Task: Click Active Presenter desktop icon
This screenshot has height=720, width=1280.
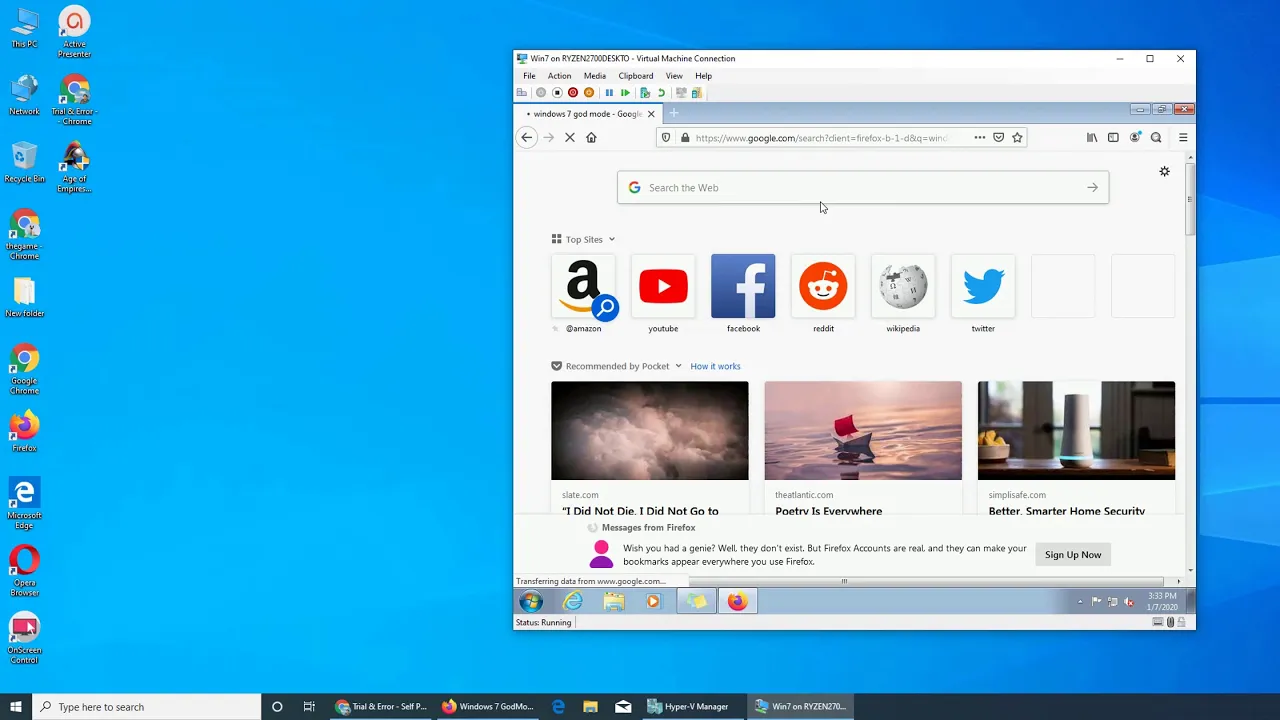Action: 75,33
